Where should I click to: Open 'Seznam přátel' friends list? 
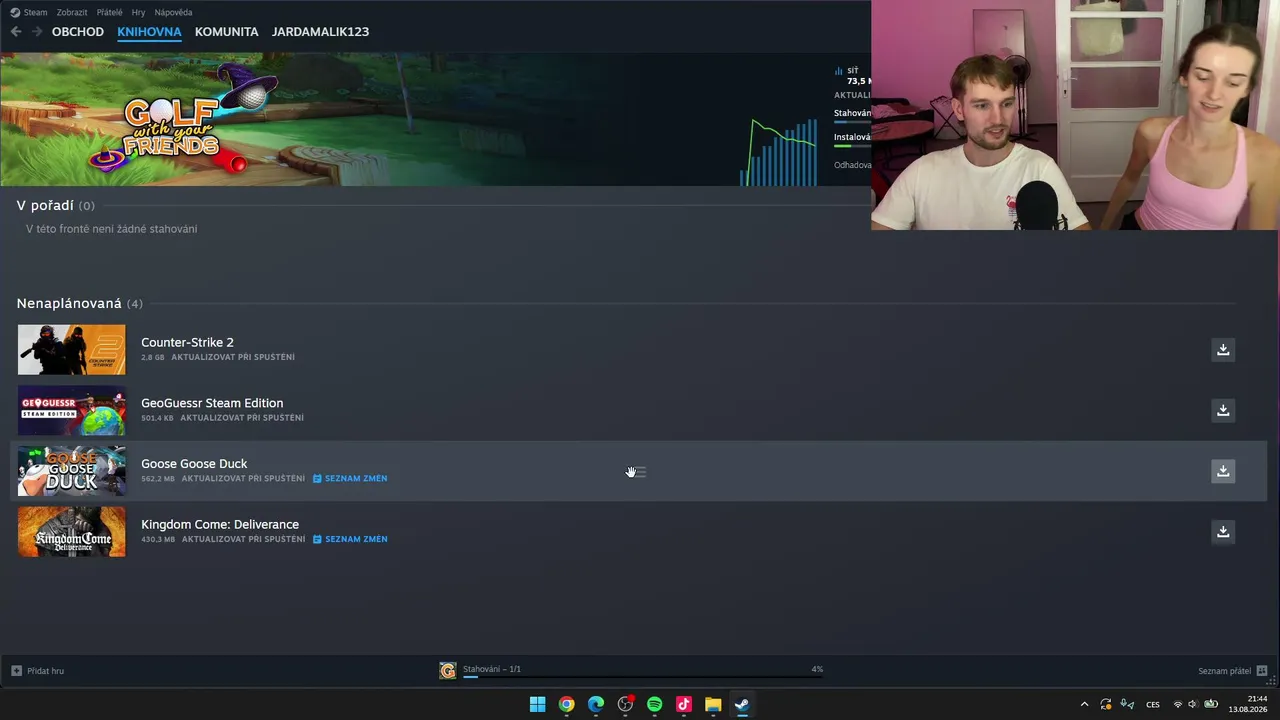1224,671
